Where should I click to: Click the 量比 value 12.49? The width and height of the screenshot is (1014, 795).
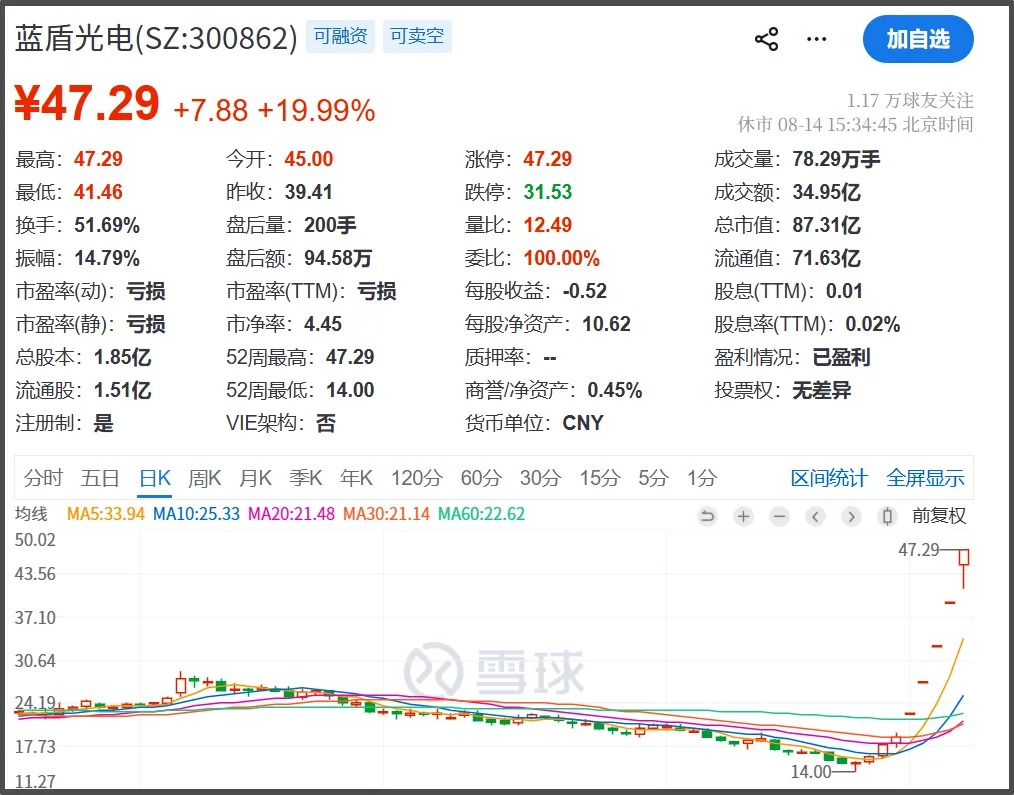[x=547, y=225]
